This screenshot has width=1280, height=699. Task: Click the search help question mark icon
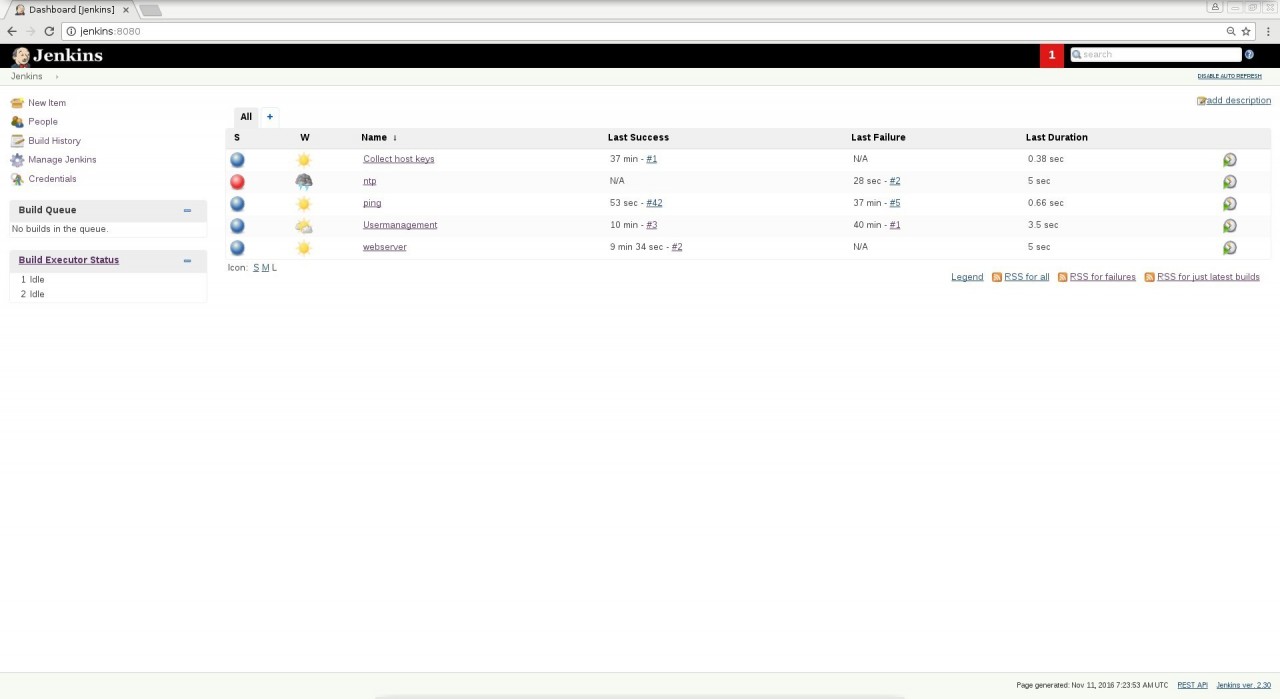pos(1249,55)
